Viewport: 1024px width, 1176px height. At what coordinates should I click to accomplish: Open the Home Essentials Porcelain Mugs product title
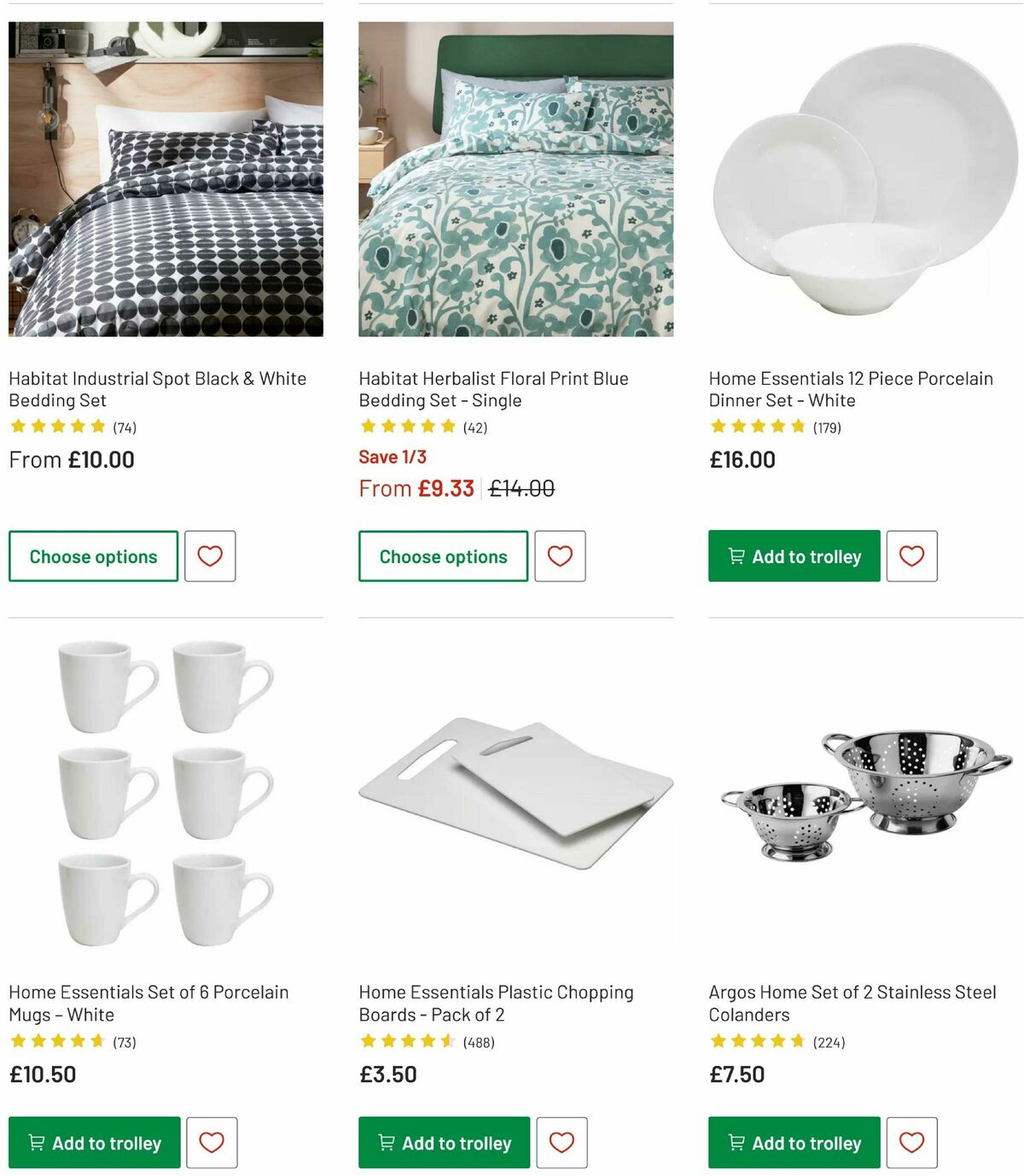(148, 1003)
